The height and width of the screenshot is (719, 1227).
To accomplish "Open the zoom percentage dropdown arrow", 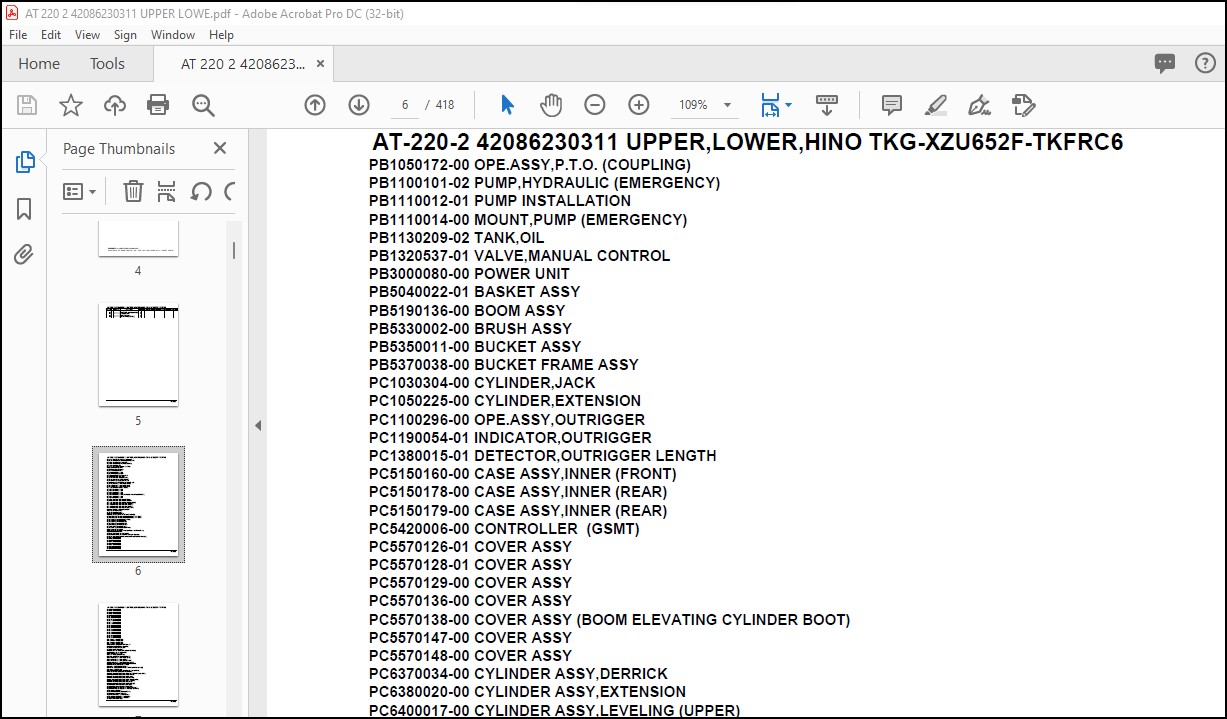I will point(727,105).
